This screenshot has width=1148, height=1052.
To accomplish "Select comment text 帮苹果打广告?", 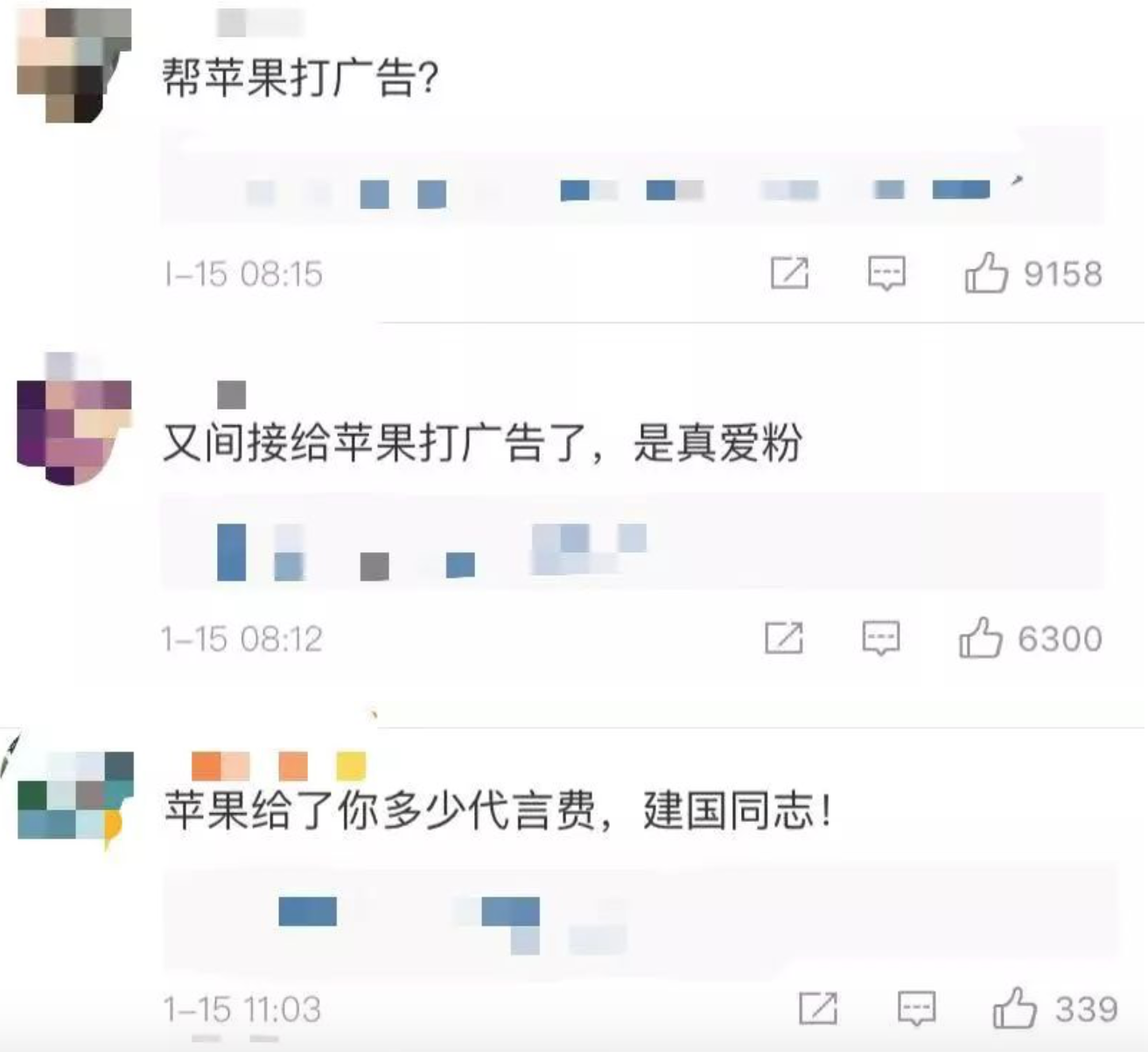I will 300,79.
